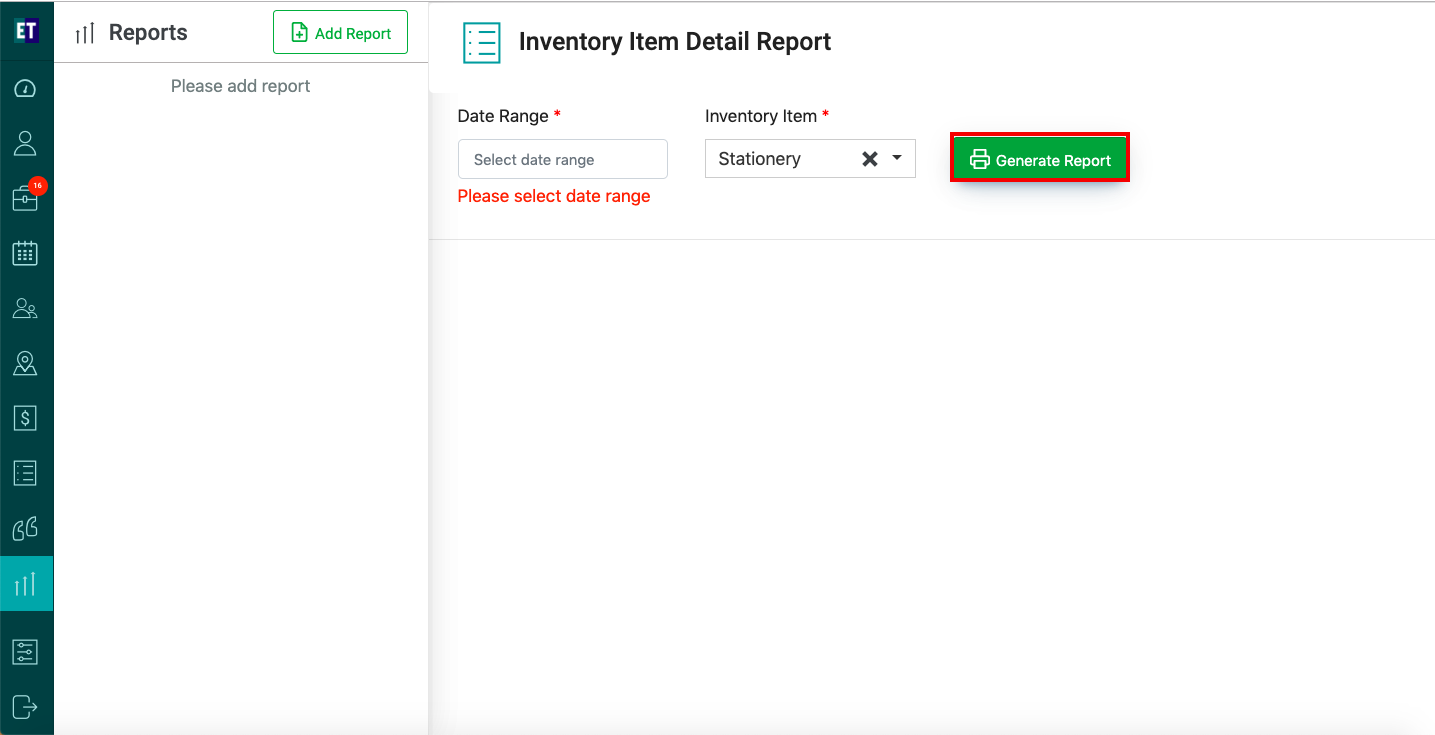Click the 'Please select date range' error text

pos(554,196)
